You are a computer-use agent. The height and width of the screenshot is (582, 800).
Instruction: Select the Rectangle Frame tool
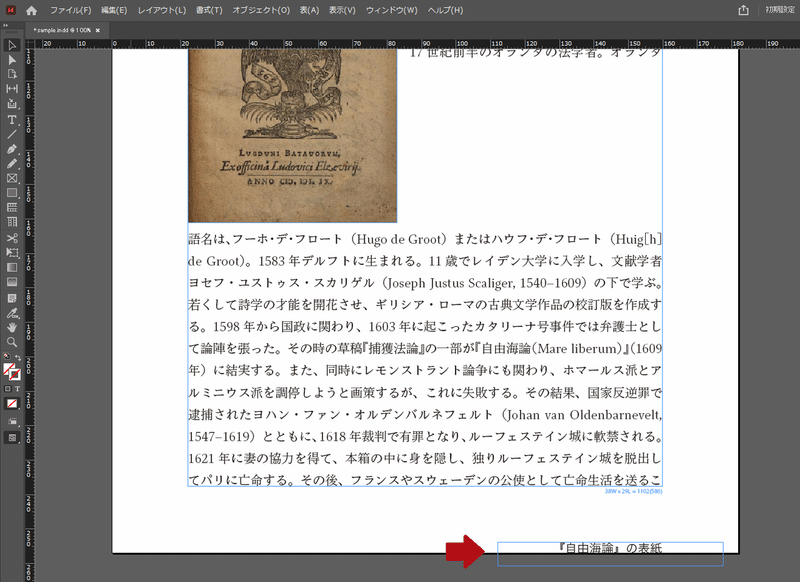12,179
